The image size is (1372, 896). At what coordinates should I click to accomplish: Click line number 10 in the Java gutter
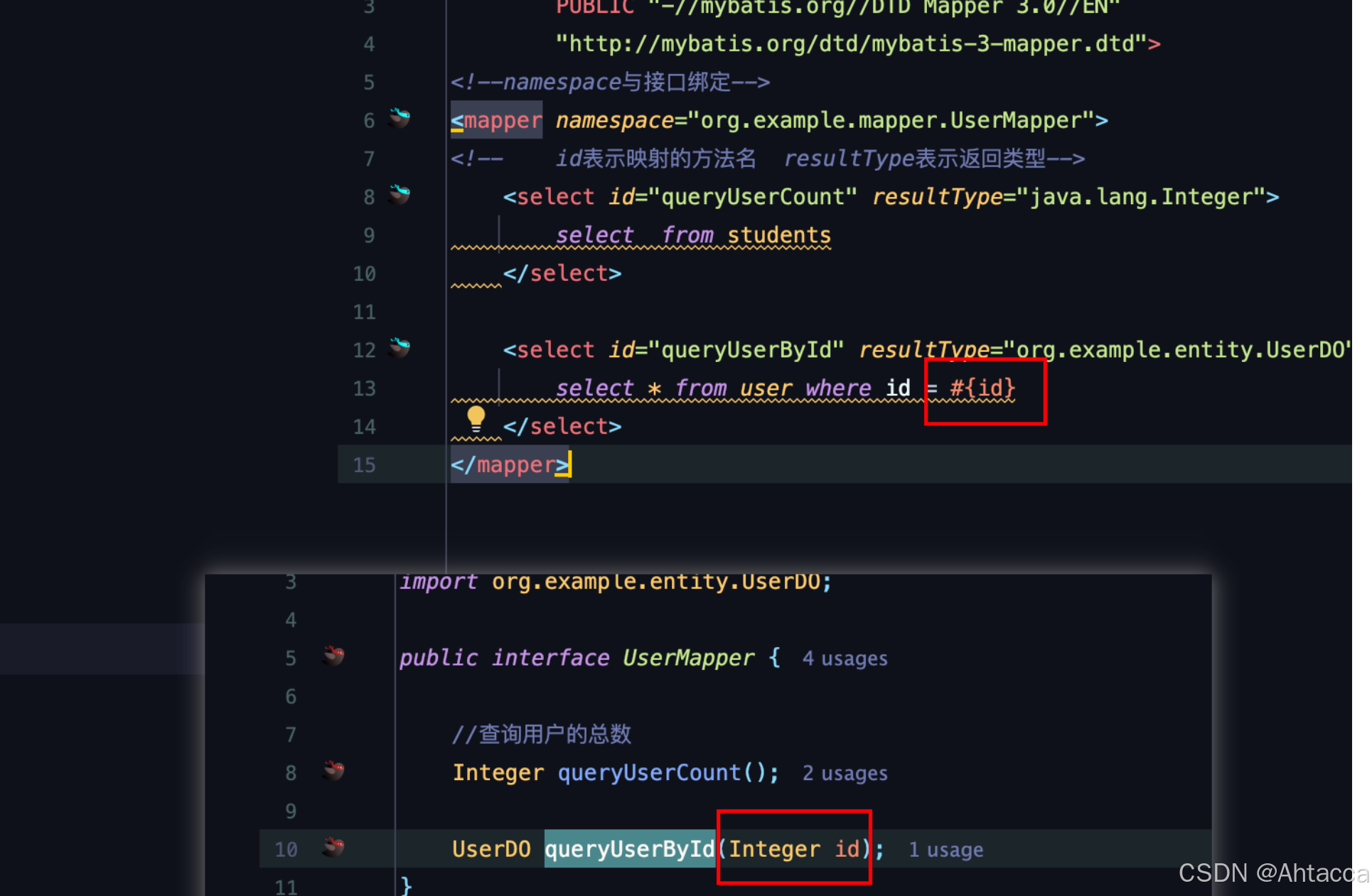point(286,850)
